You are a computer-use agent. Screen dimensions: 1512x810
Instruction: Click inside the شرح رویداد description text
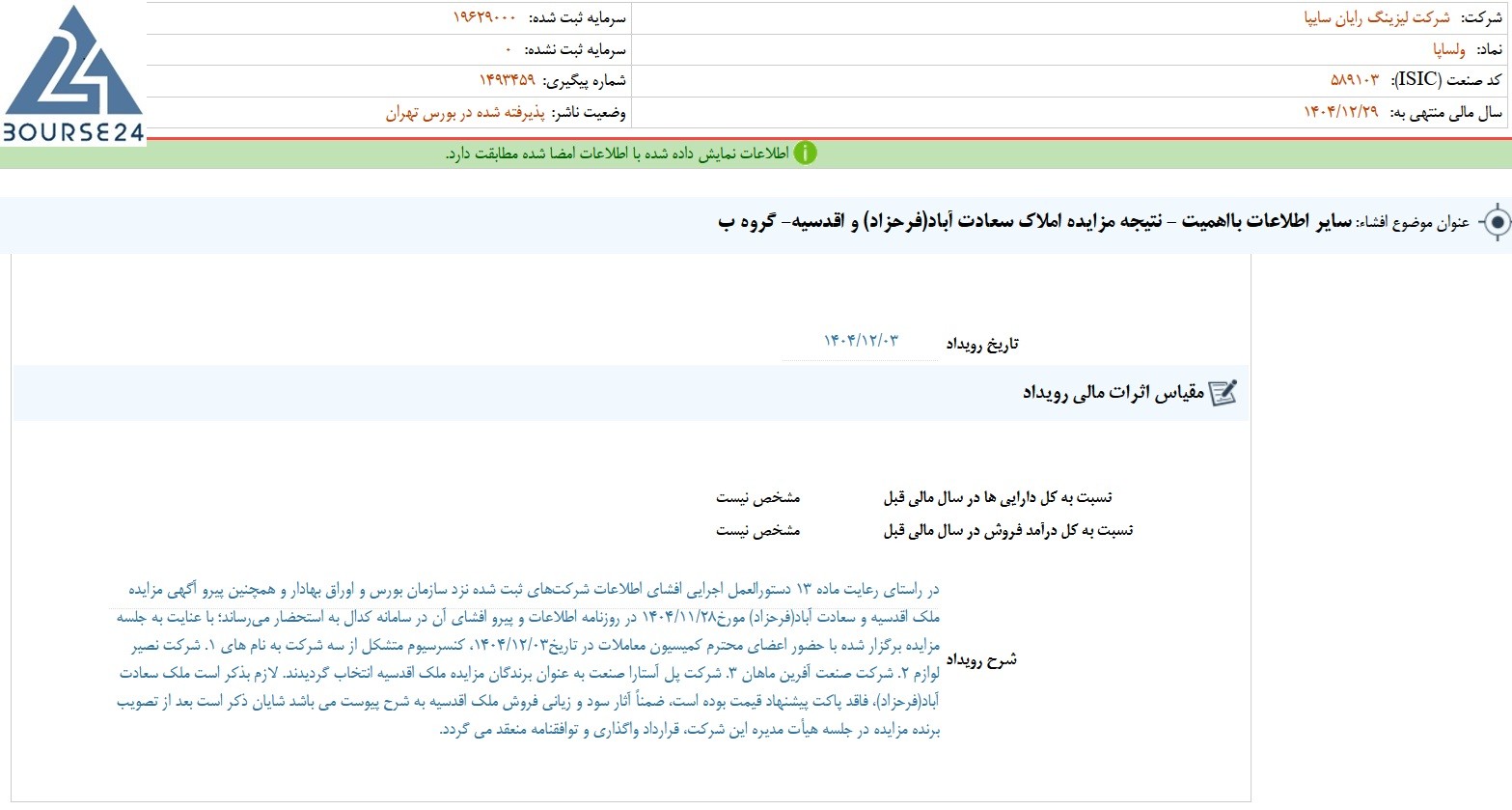(527, 659)
